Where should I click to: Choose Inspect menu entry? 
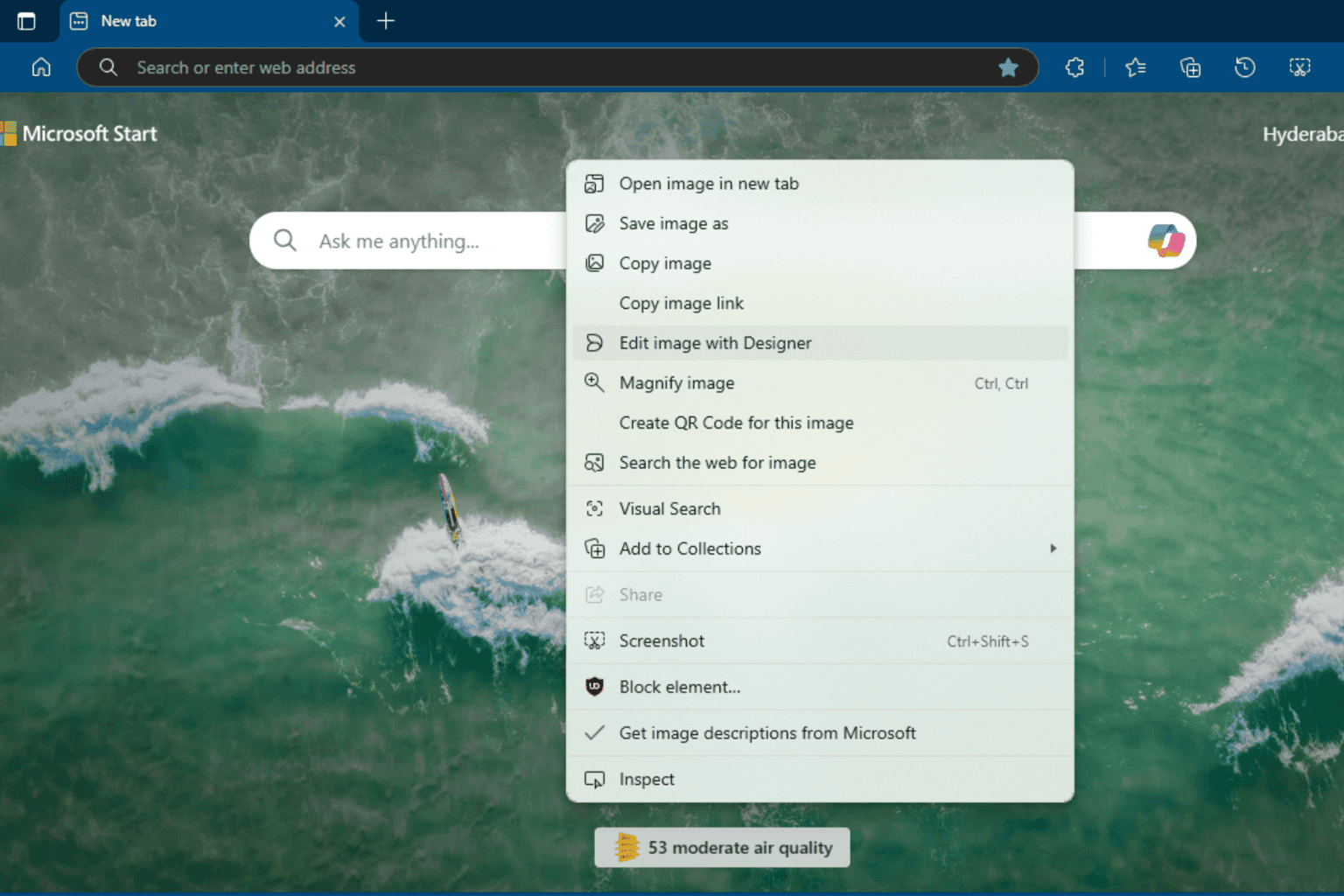[x=820, y=780]
